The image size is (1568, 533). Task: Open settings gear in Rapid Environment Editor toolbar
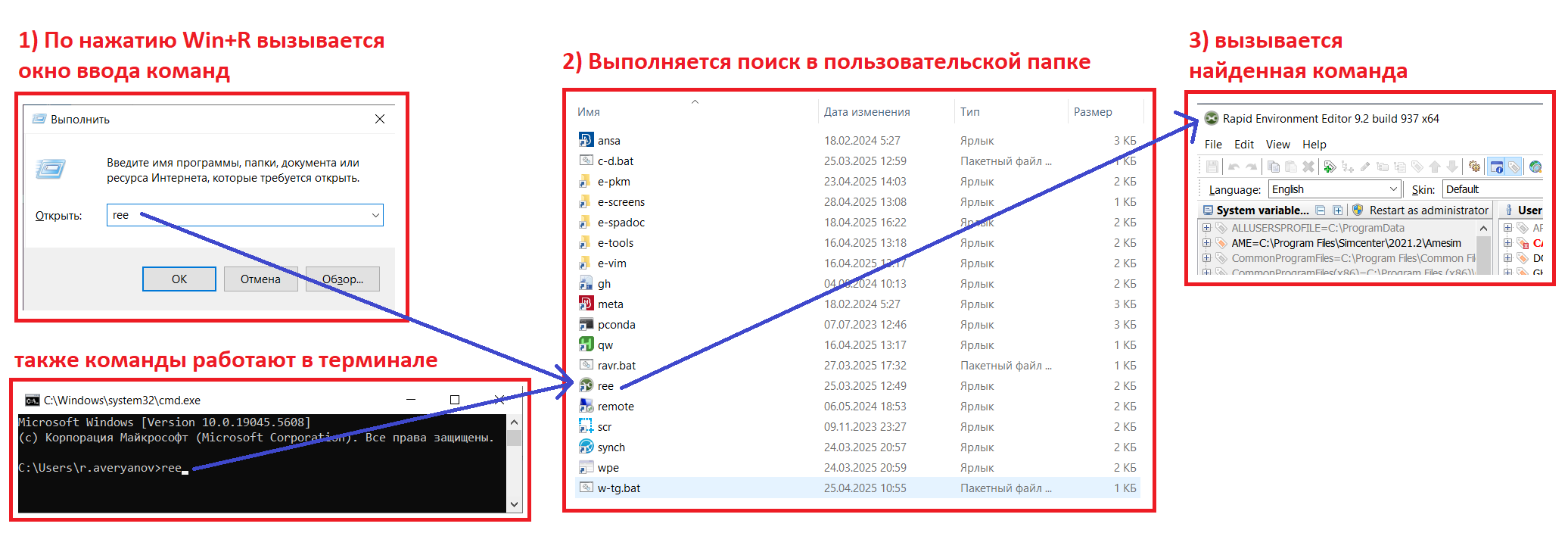click(x=1474, y=167)
